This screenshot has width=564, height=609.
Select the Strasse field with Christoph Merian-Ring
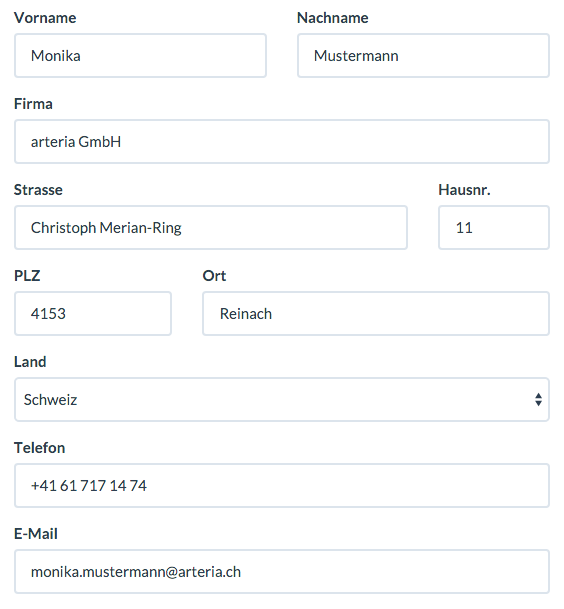[211, 228]
